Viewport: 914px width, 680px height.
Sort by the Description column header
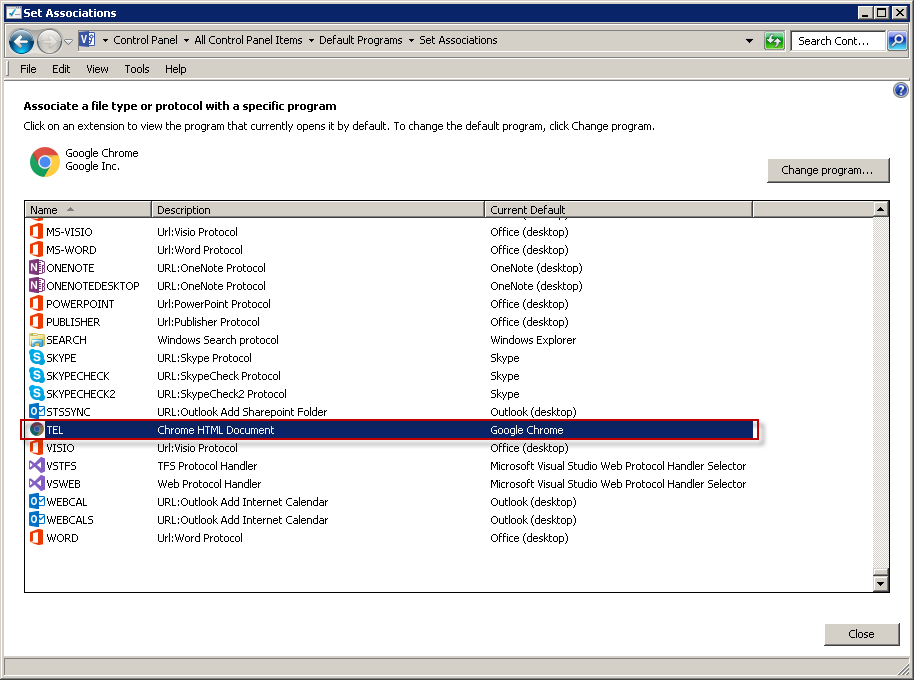point(318,209)
